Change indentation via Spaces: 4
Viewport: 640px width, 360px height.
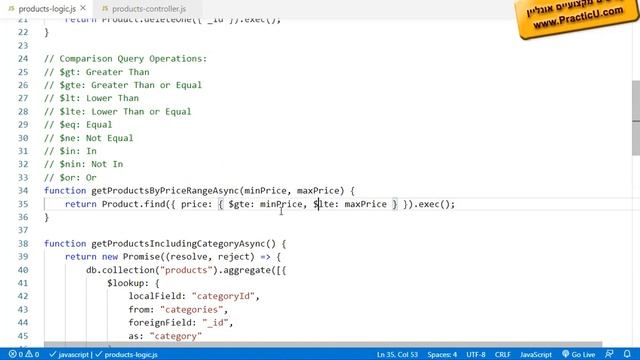click(442, 354)
